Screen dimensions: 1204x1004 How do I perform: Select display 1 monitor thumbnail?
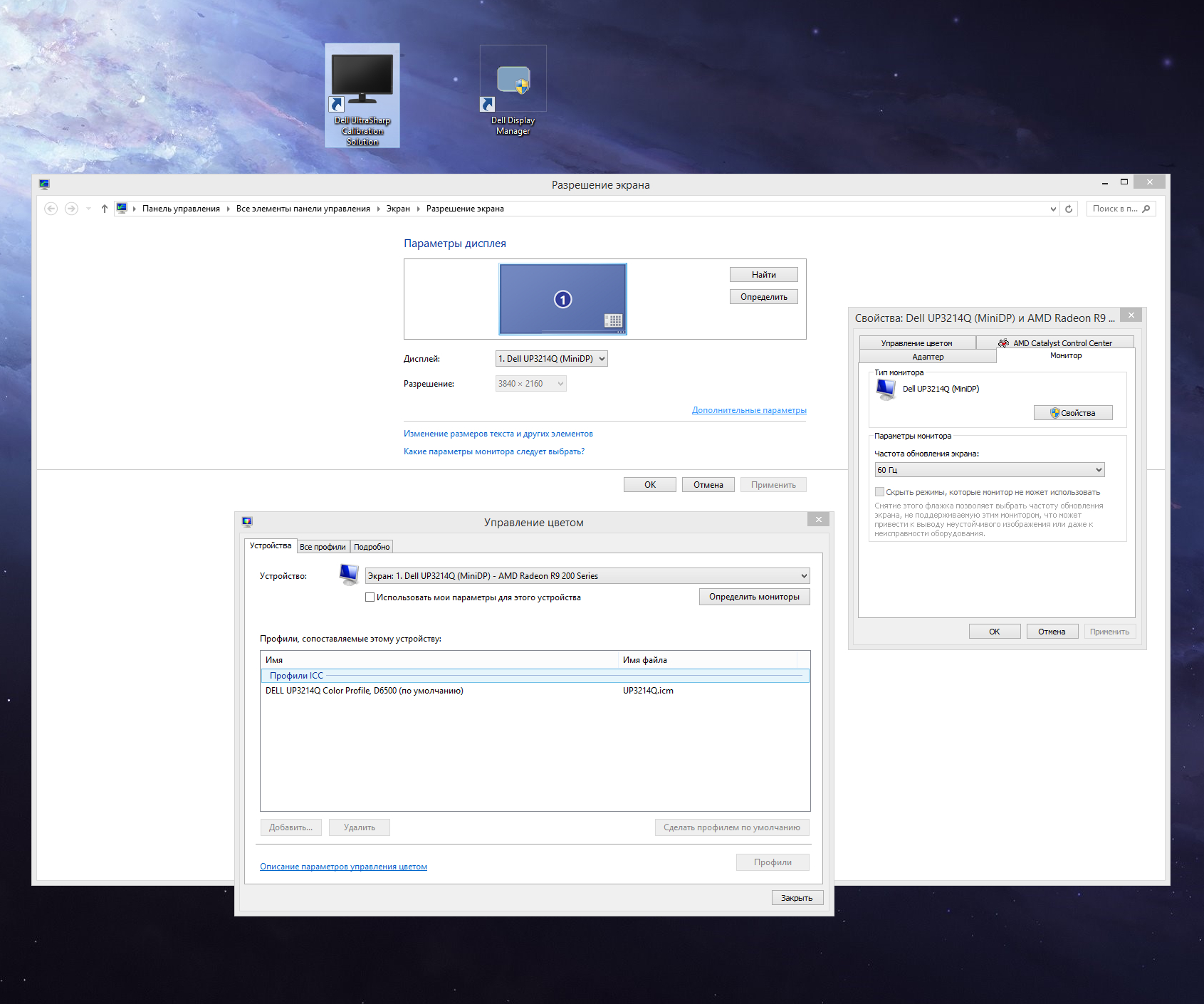562,299
